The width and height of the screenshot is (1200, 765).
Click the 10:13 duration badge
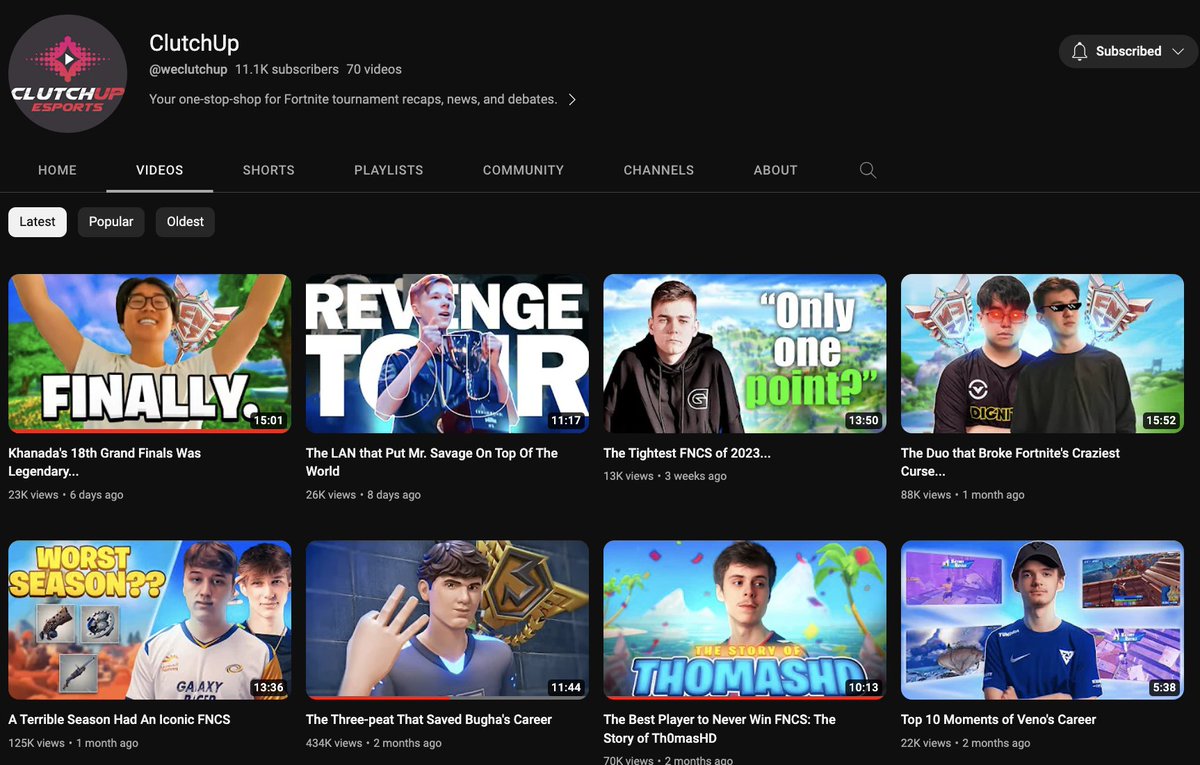[863, 687]
